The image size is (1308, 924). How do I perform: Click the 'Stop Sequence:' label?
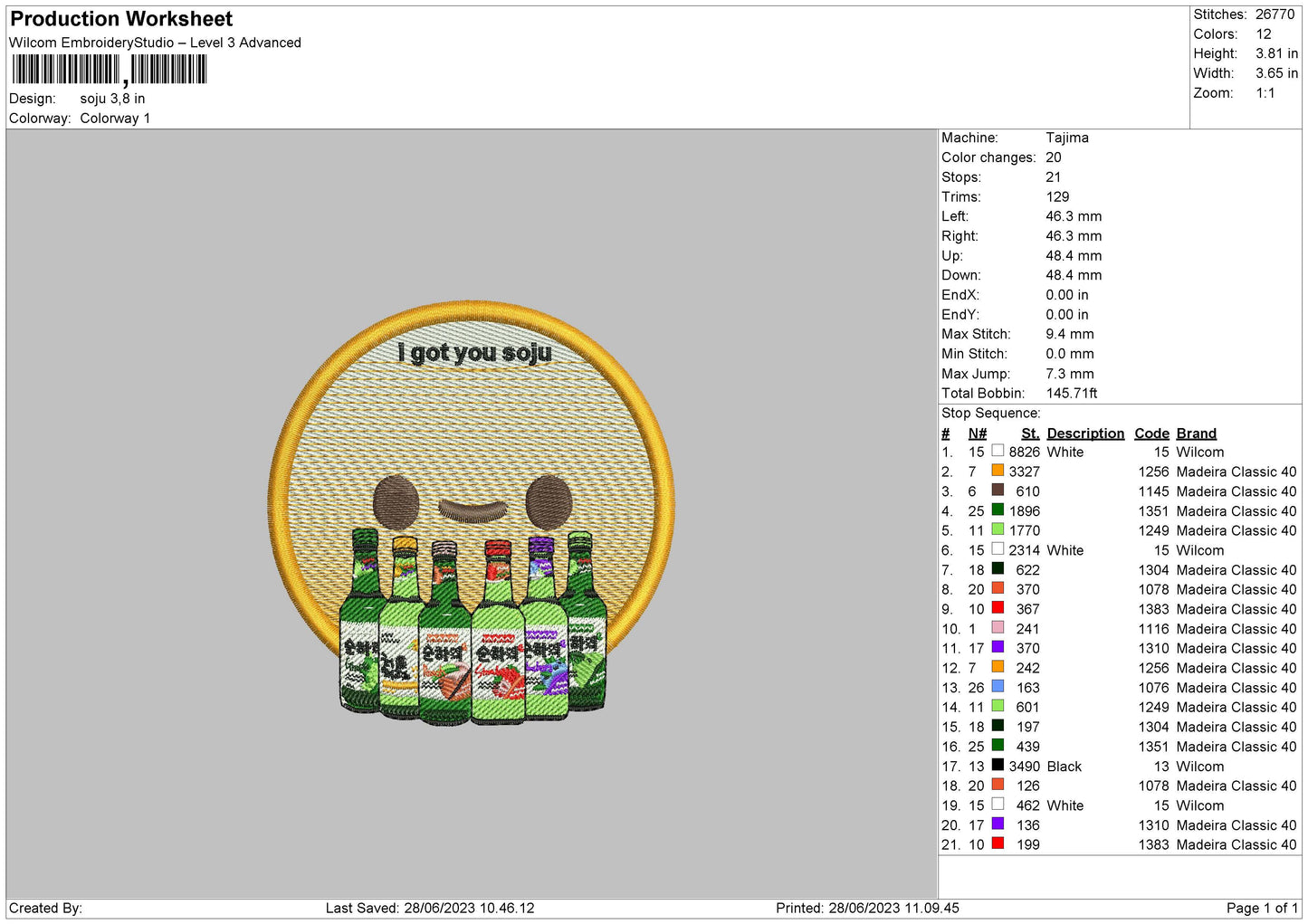(991, 413)
